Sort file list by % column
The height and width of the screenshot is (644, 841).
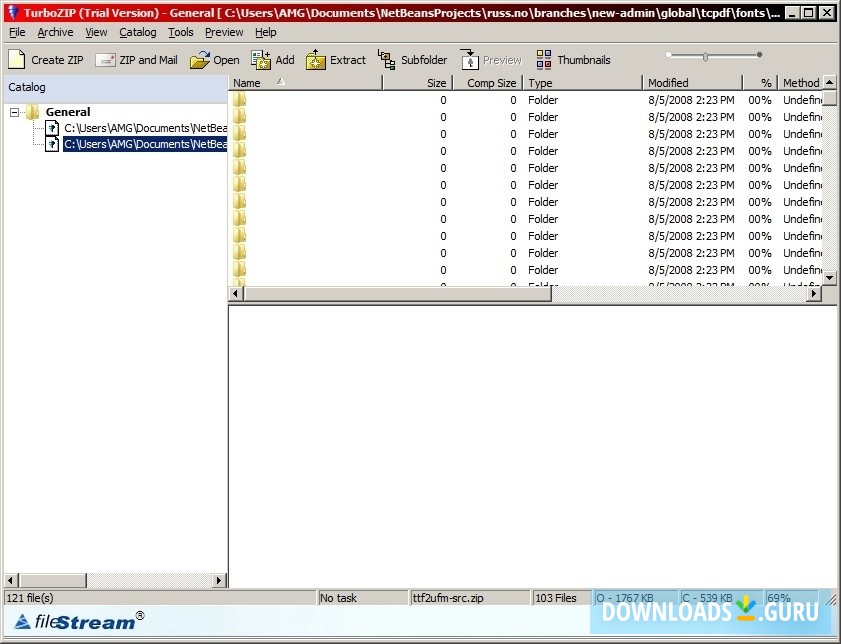click(761, 83)
